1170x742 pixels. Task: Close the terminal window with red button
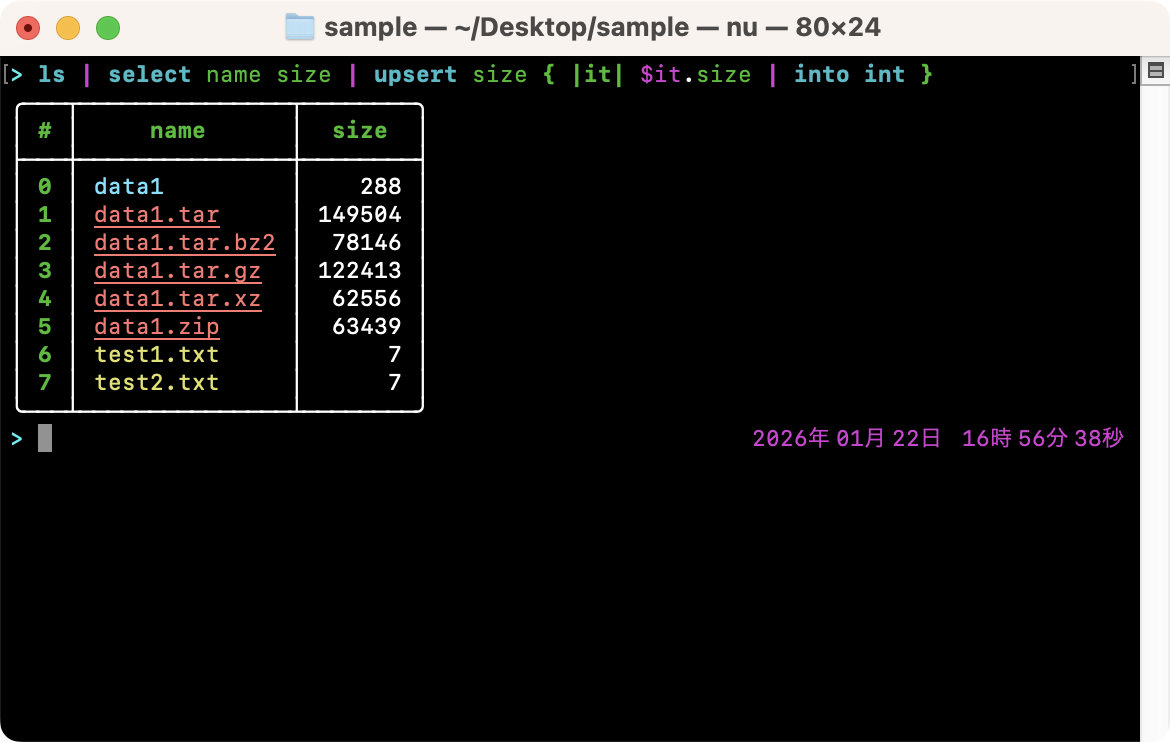(29, 28)
